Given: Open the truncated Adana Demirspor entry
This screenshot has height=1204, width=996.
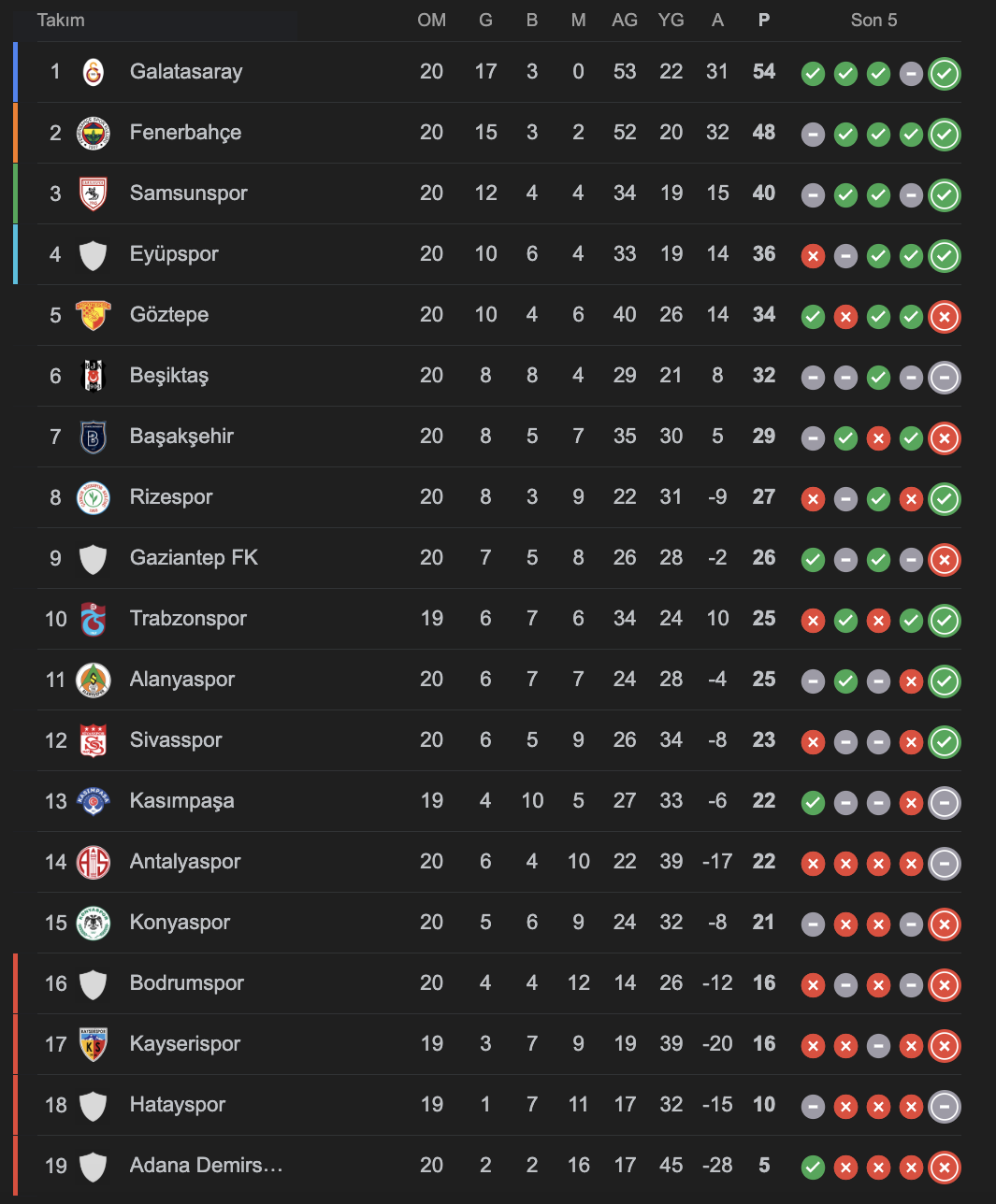Looking at the screenshot, I should point(206,1166).
